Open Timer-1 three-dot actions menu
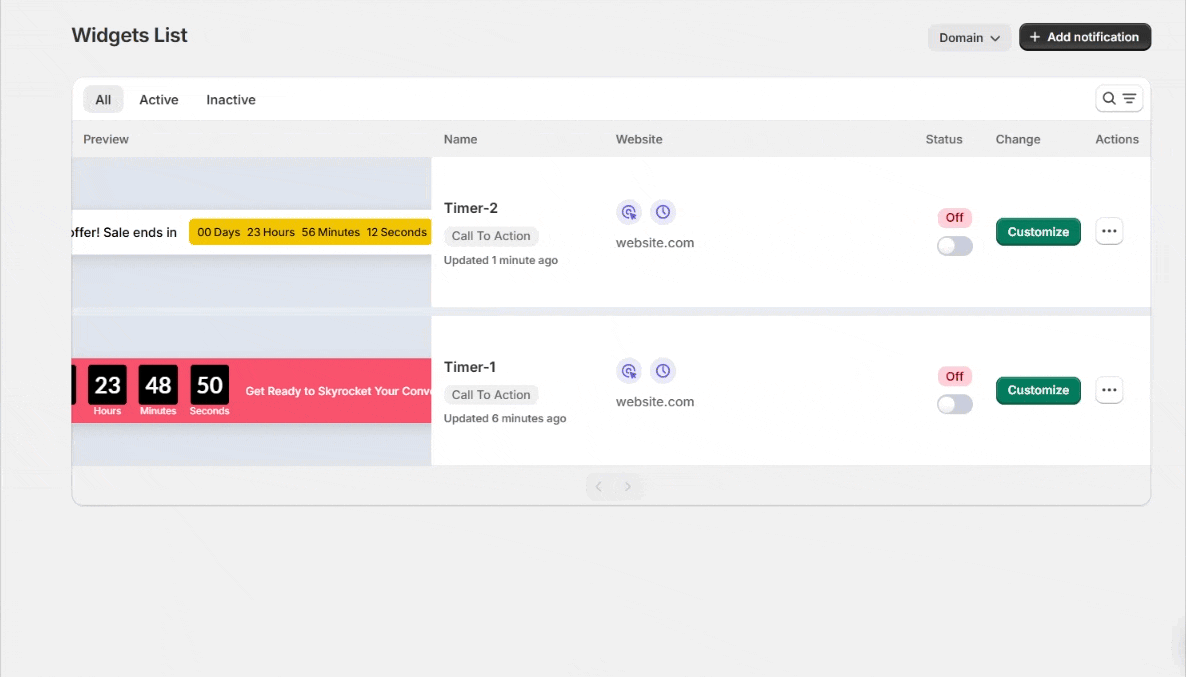 pos(1109,390)
